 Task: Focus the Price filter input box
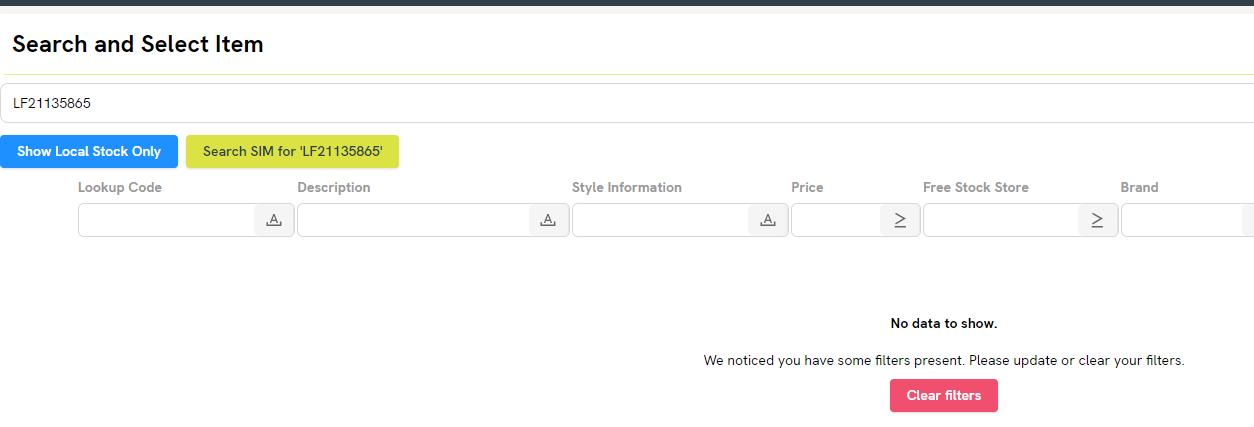[836, 220]
